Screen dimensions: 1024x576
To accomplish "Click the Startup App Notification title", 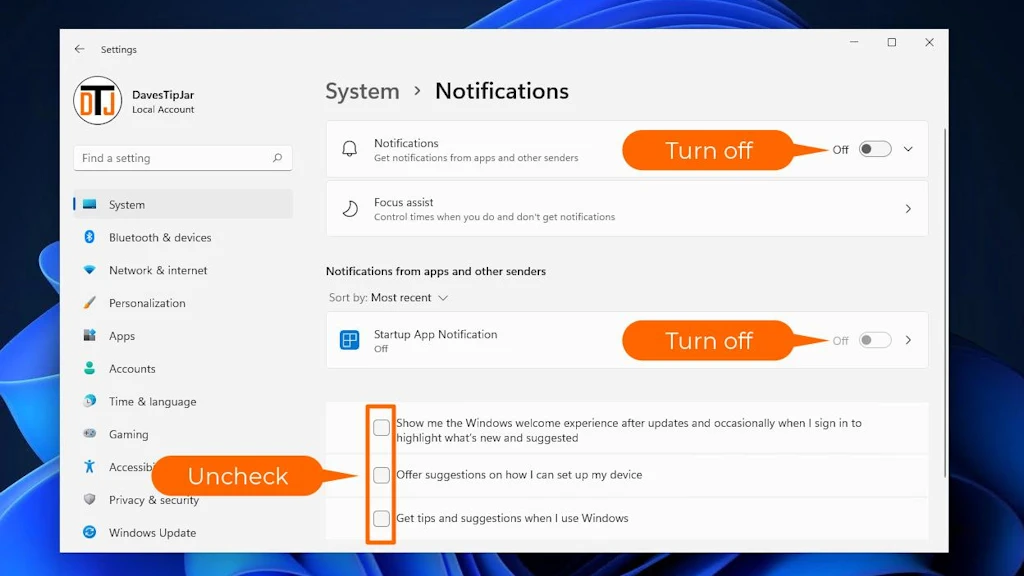I will tap(436, 334).
